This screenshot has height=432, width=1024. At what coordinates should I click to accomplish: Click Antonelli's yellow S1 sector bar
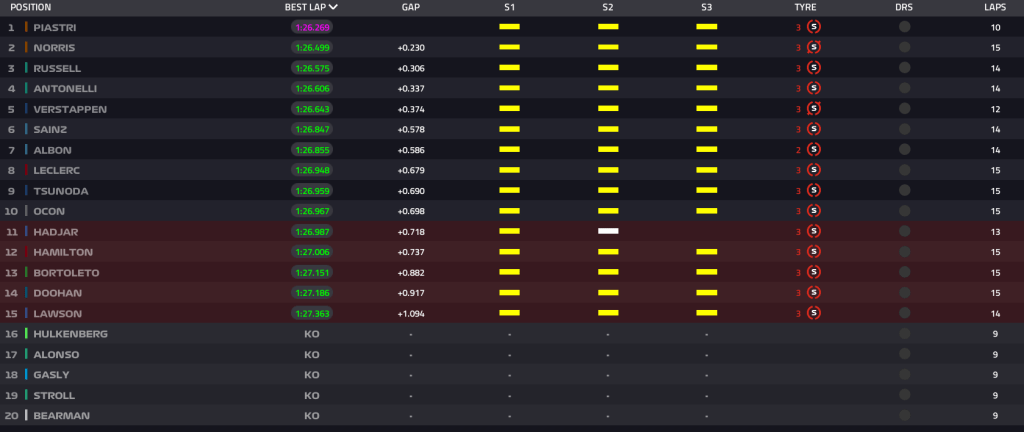(509, 89)
